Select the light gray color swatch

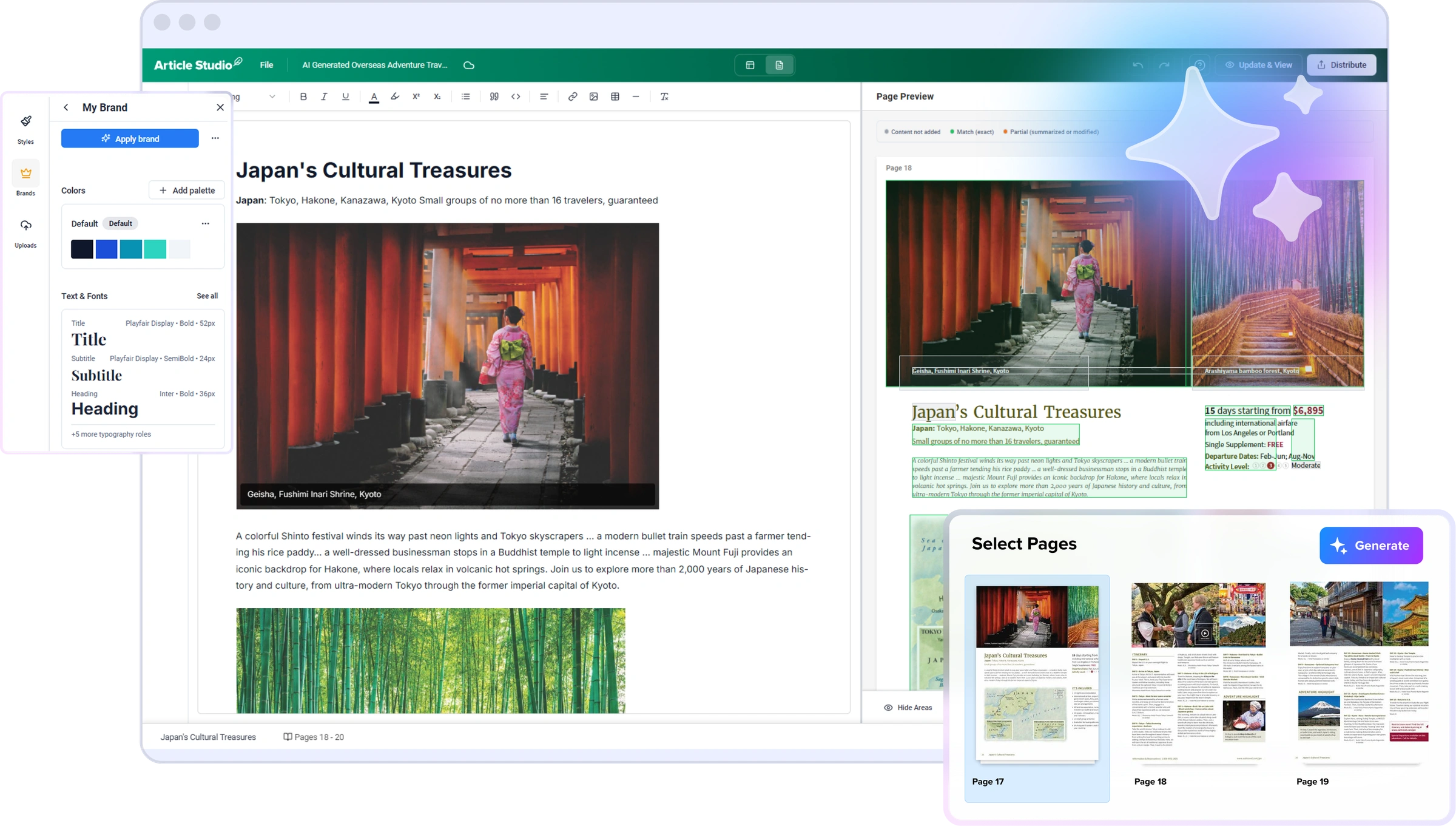(x=179, y=249)
